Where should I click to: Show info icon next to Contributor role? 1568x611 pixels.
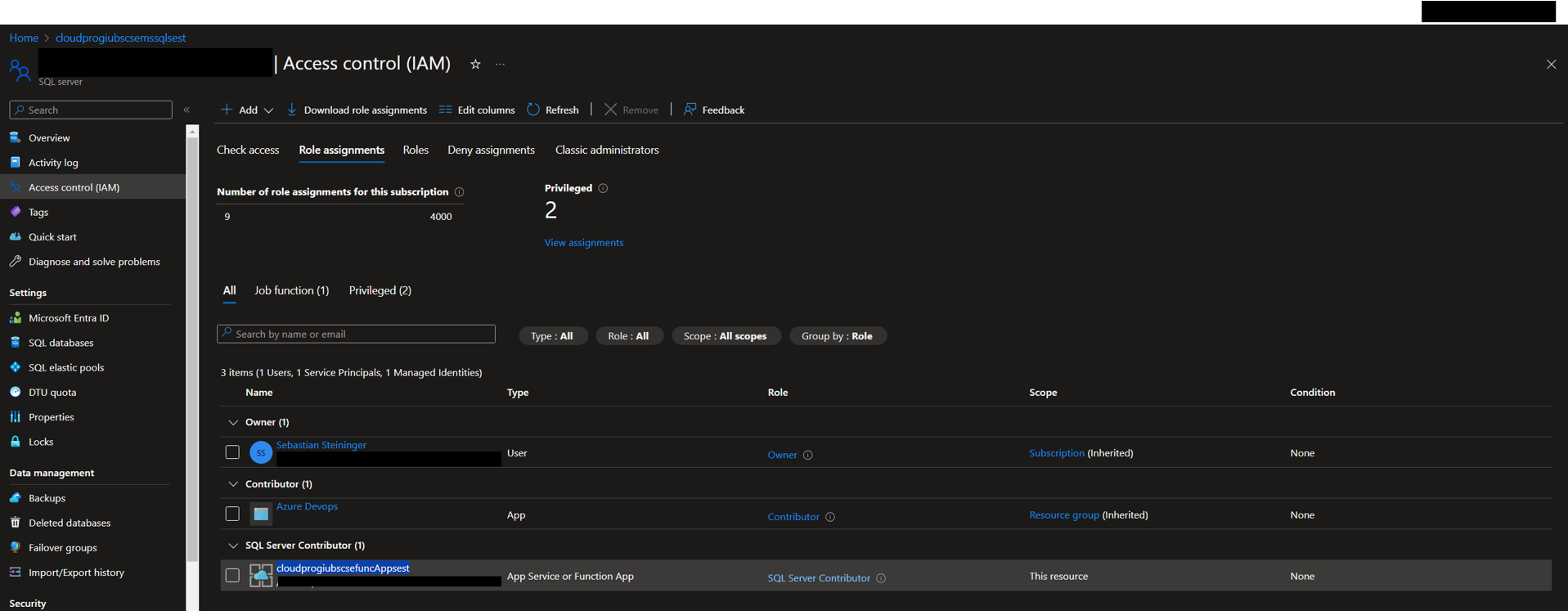(830, 517)
